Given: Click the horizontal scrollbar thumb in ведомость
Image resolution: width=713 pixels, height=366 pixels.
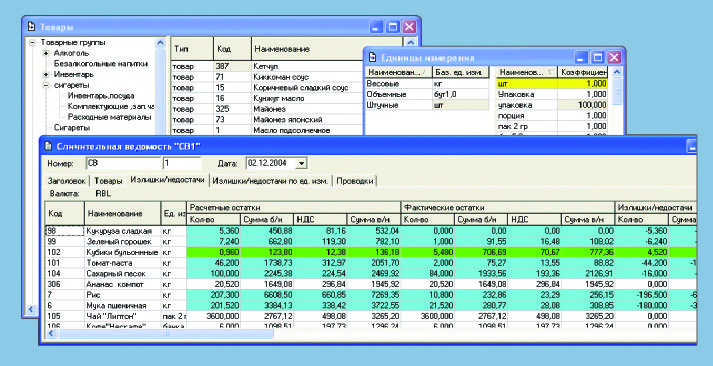Looking at the screenshot, I should pos(166,333).
